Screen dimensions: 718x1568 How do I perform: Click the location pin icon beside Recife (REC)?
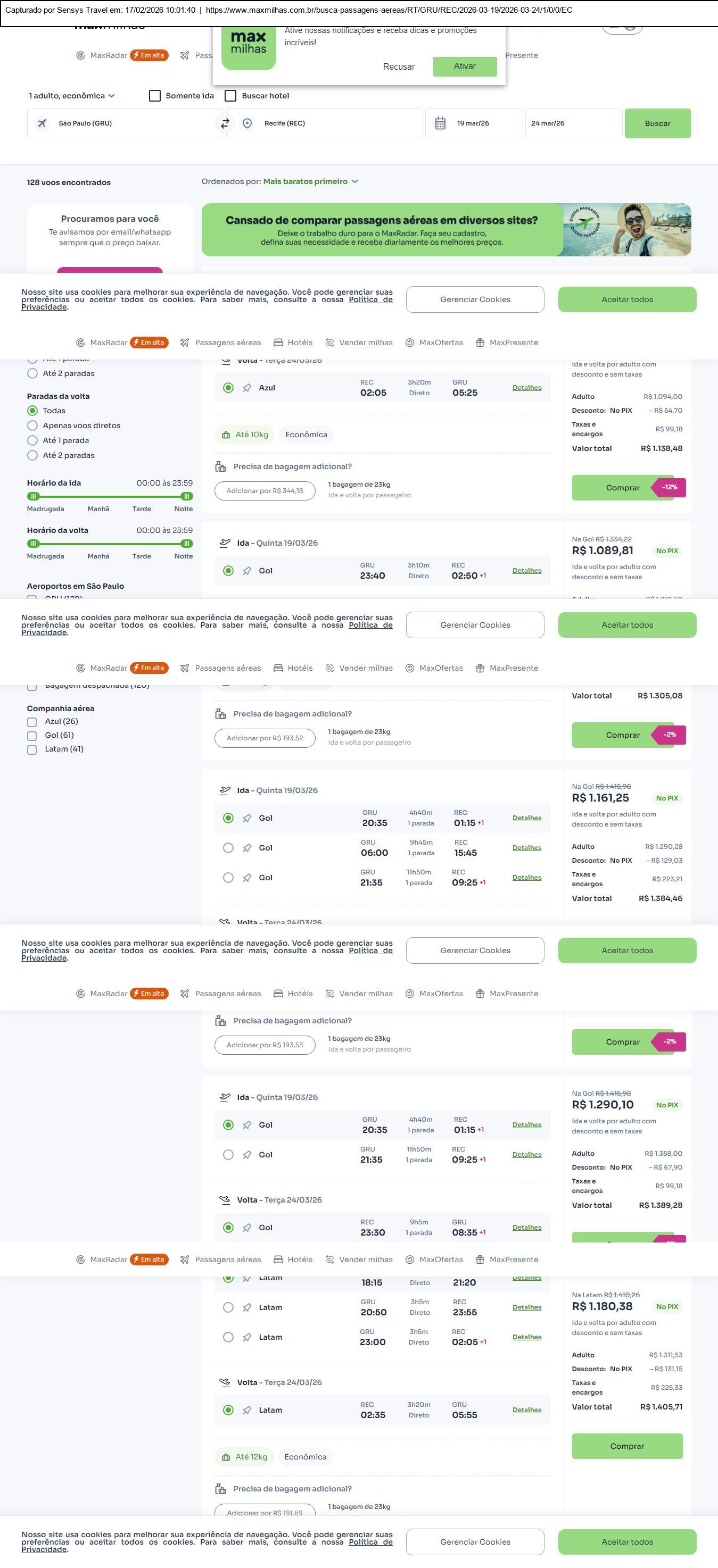247,123
